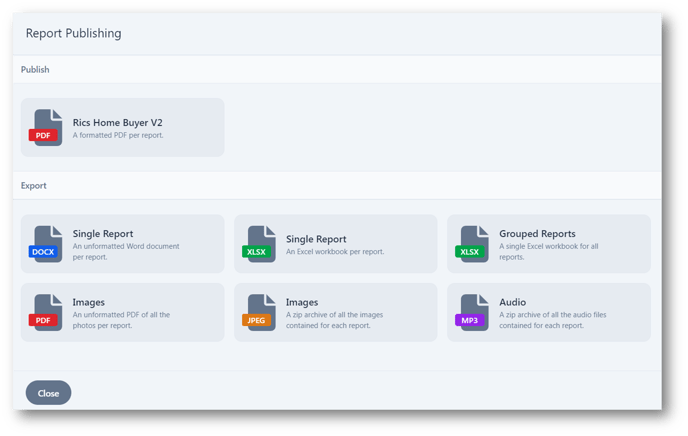Click the DOCX file icon for Single Report

pyautogui.click(x=46, y=244)
